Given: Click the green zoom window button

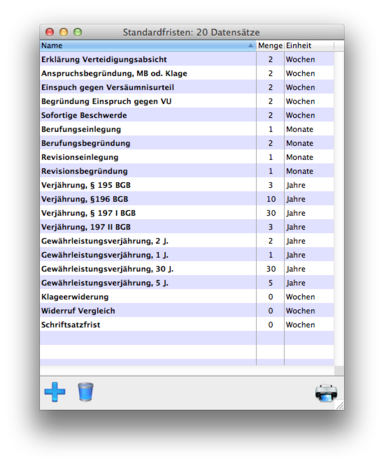Looking at the screenshot, I should (78, 32).
